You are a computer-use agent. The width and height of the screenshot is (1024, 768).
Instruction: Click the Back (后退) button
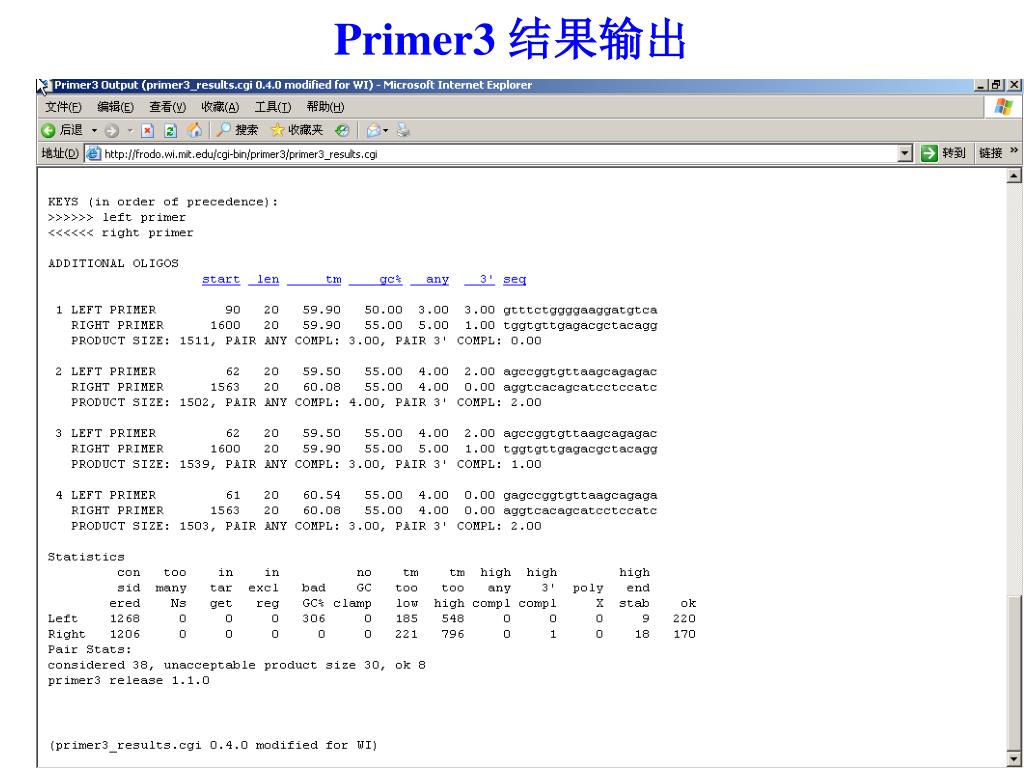pyautogui.click(x=62, y=131)
